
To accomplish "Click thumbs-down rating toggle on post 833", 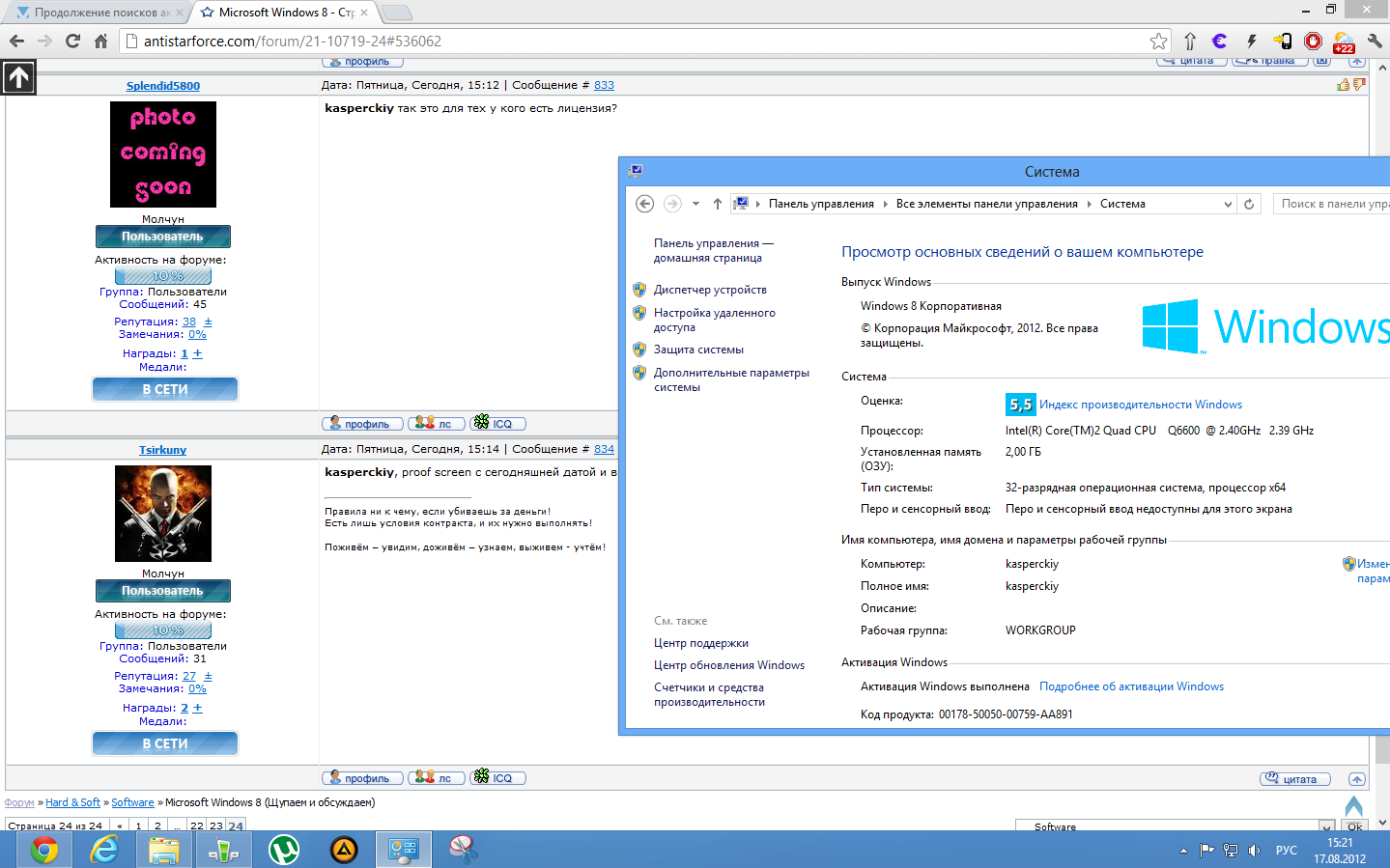I will (1359, 85).
